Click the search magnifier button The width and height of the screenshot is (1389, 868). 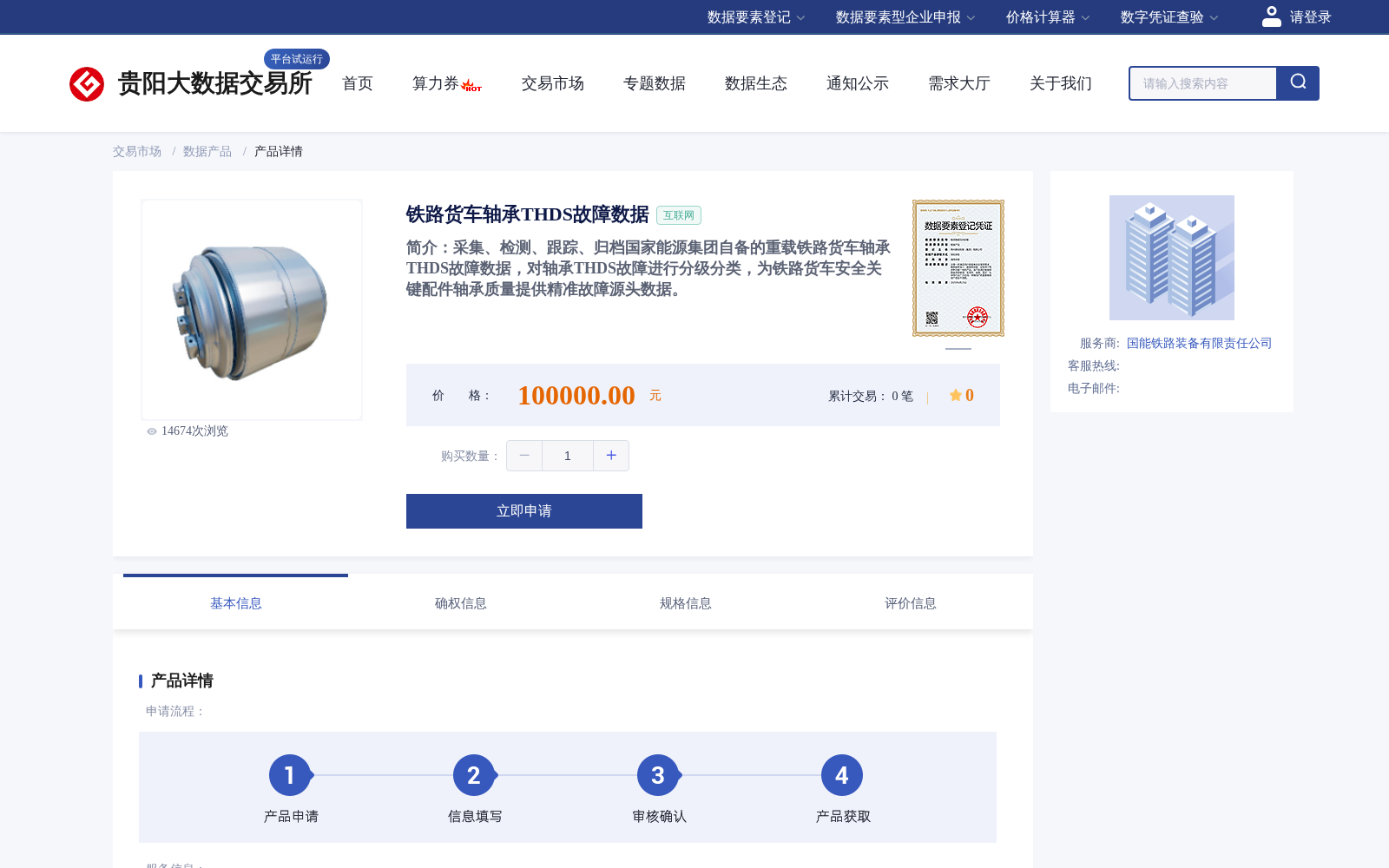click(1298, 83)
